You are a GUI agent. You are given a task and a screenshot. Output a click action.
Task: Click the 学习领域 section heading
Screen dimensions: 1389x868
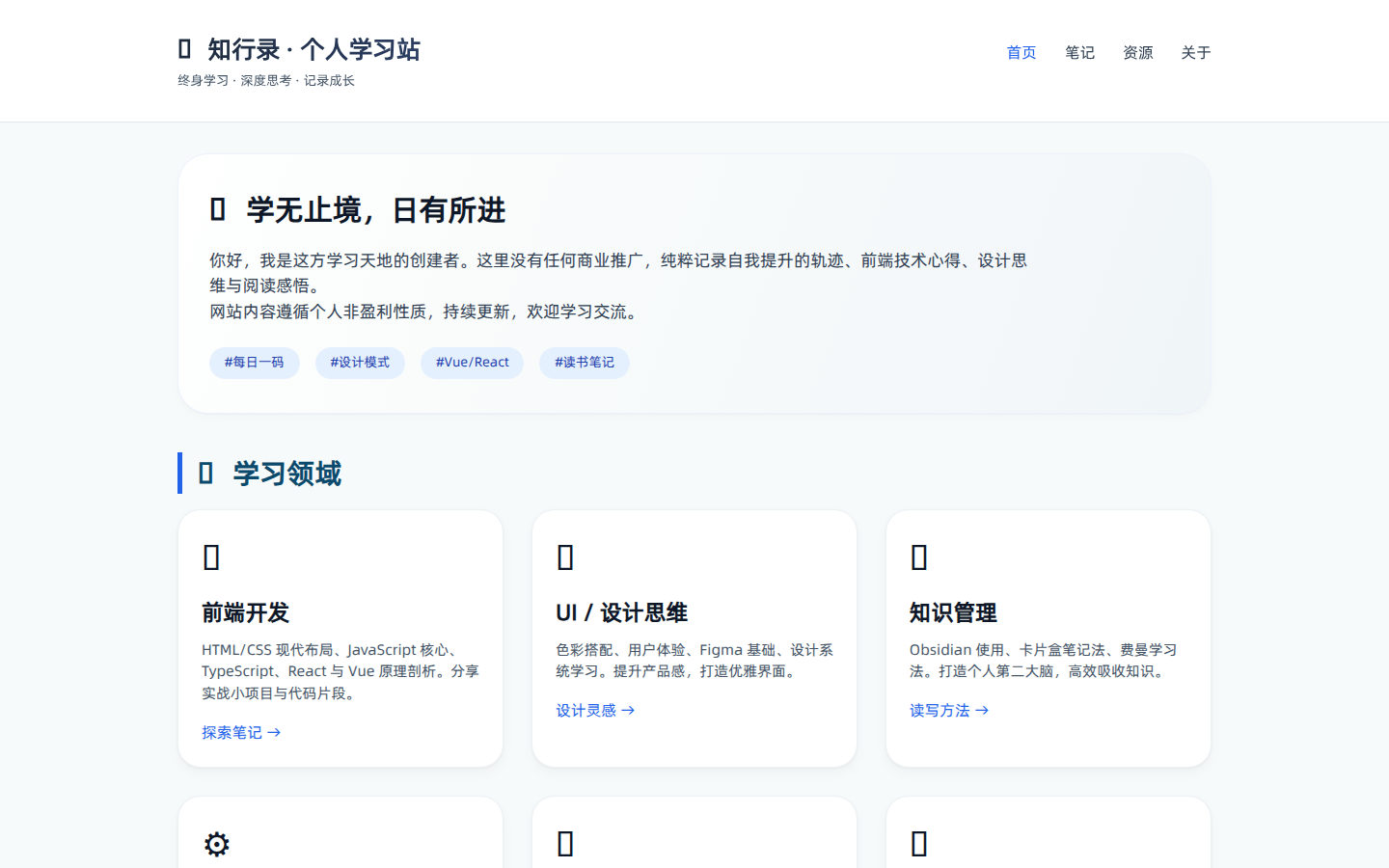tap(287, 474)
